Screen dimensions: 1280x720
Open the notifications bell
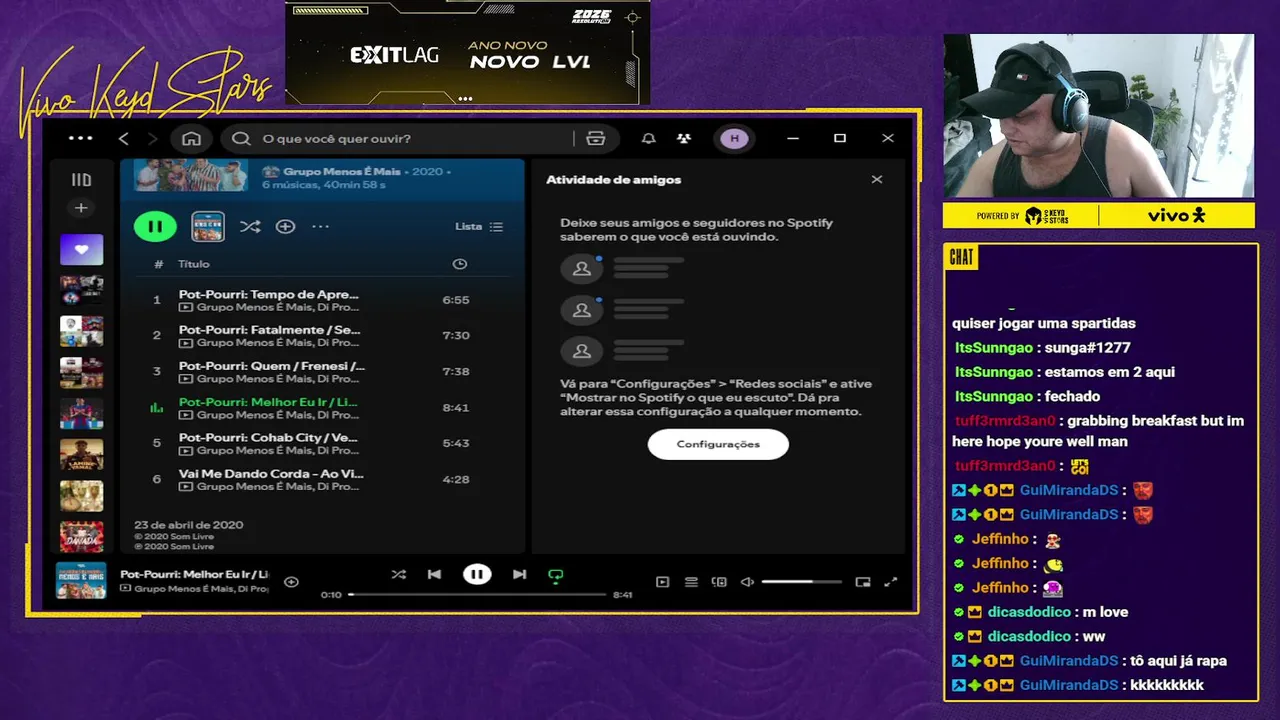point(648,139)
